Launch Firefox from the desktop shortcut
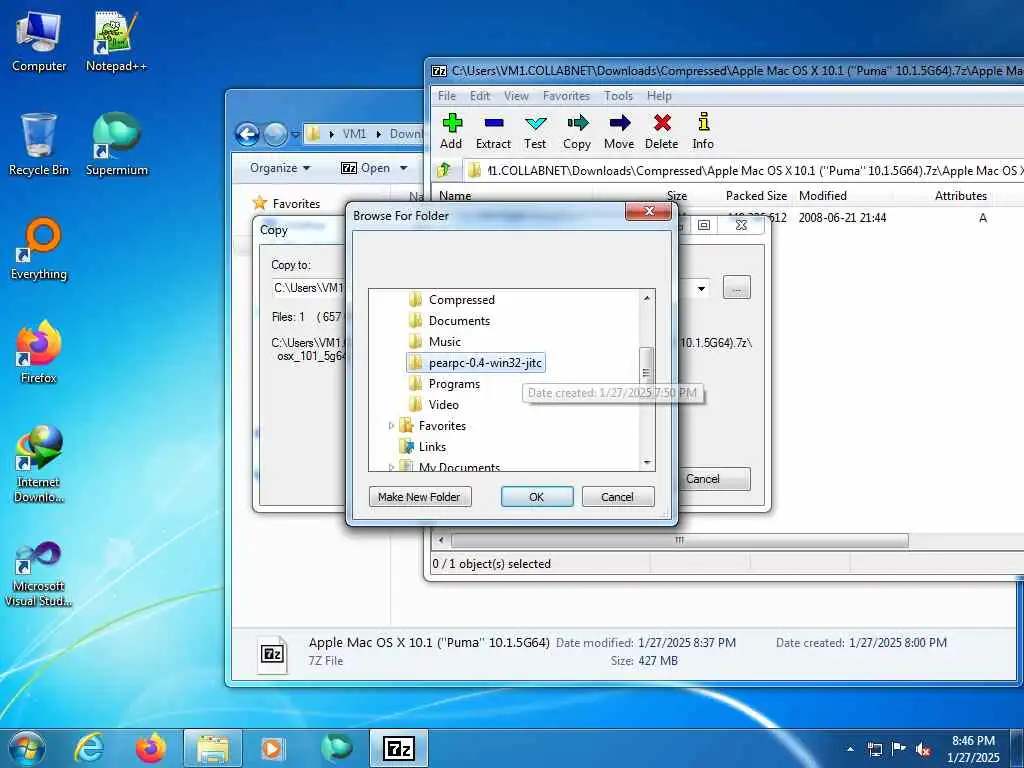The height and width of the screenshot is (768, 1024). [x=39, y=352]
